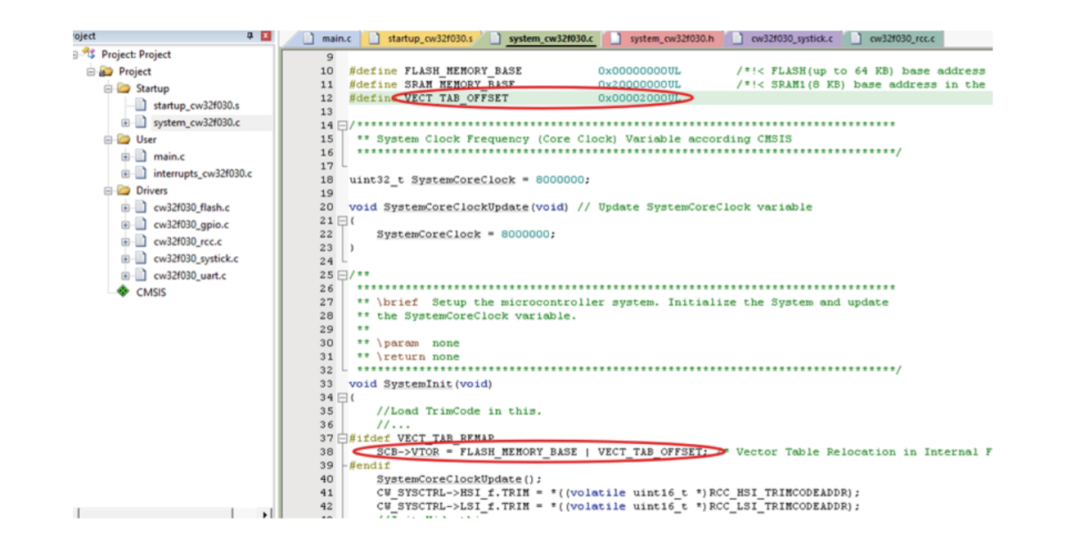Click the green CMSIS component icon
The height and width of the screenshot is (543, 1080).
(x=123, y=292)
